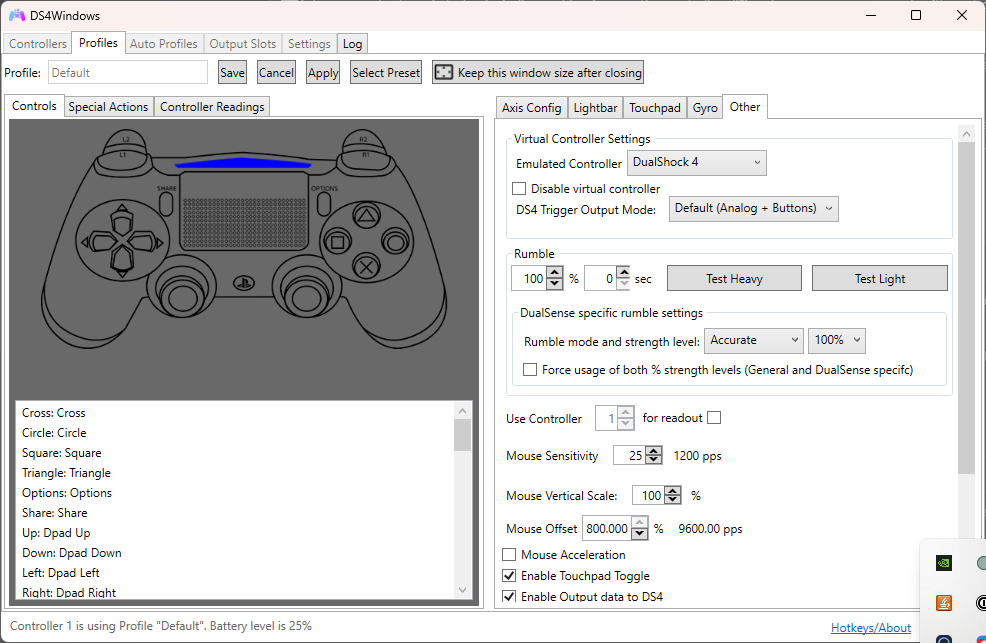
Task: Select the Square button on controller image
Action: [x=337, y=242]
